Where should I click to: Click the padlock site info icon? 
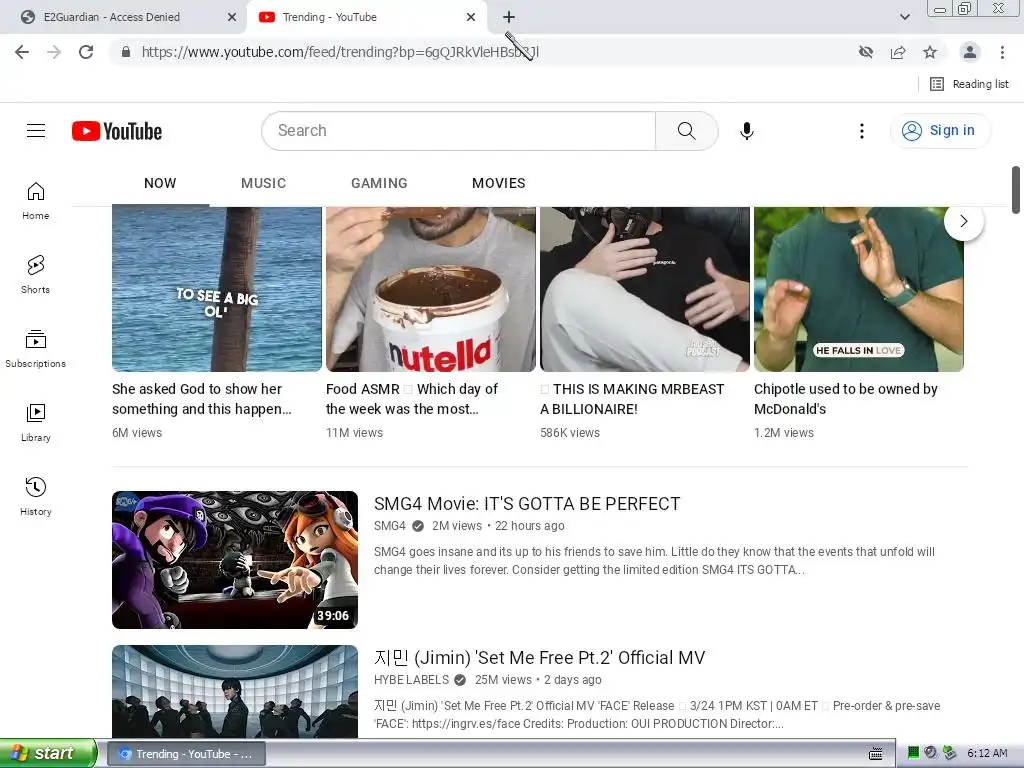[126, 52]
